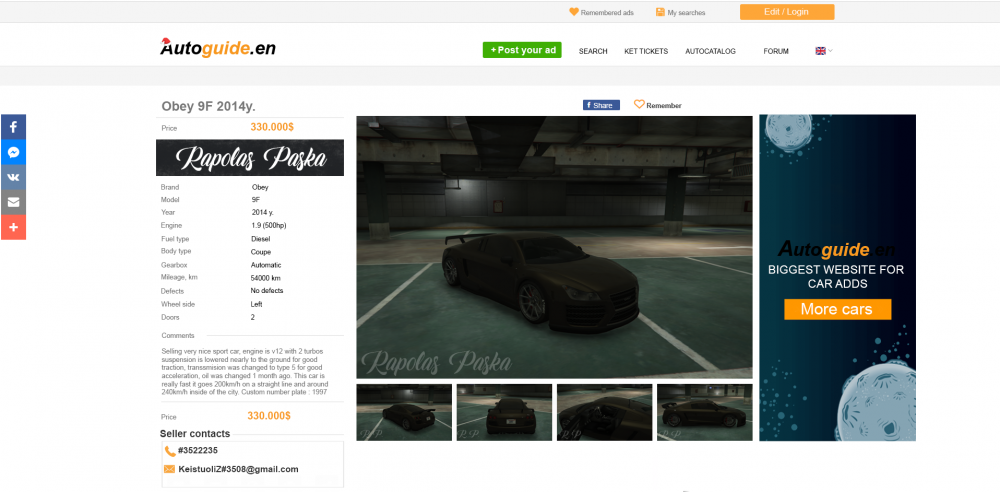Share via the Messenger sidebar icon

coord(13,152)
